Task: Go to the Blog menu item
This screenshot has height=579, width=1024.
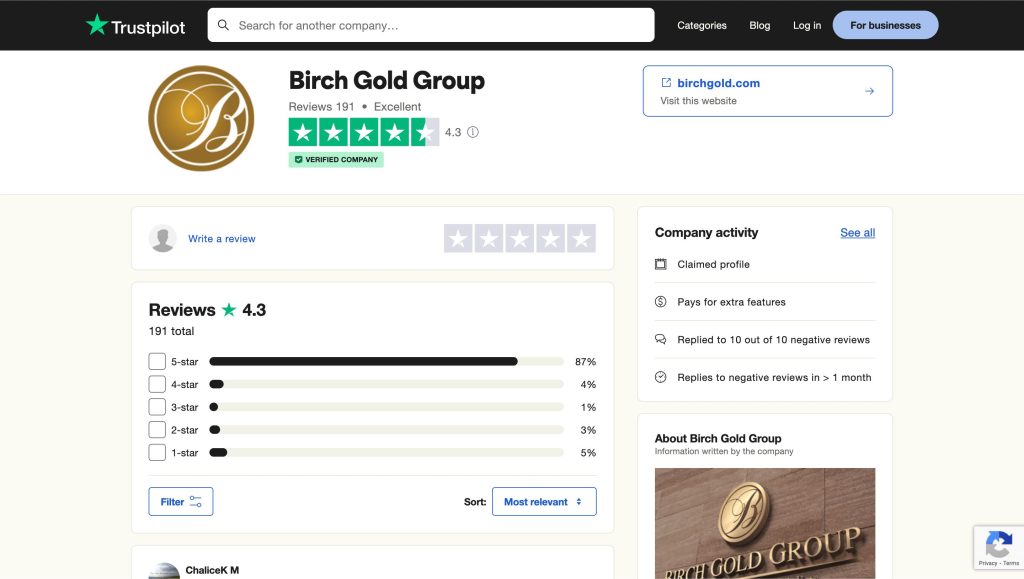Action: click(760, 25)
